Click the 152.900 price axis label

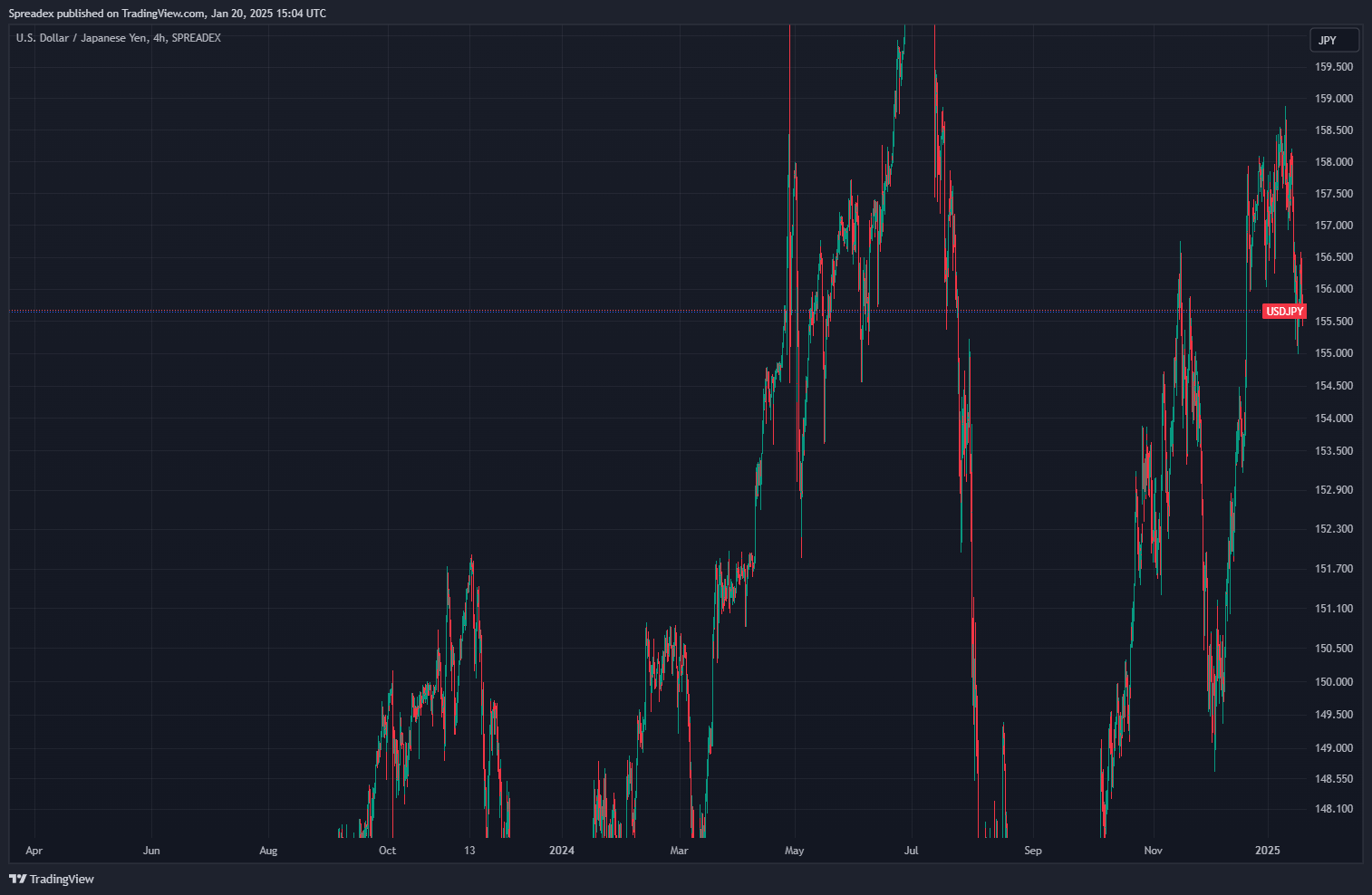click(x=1334, y=490)
